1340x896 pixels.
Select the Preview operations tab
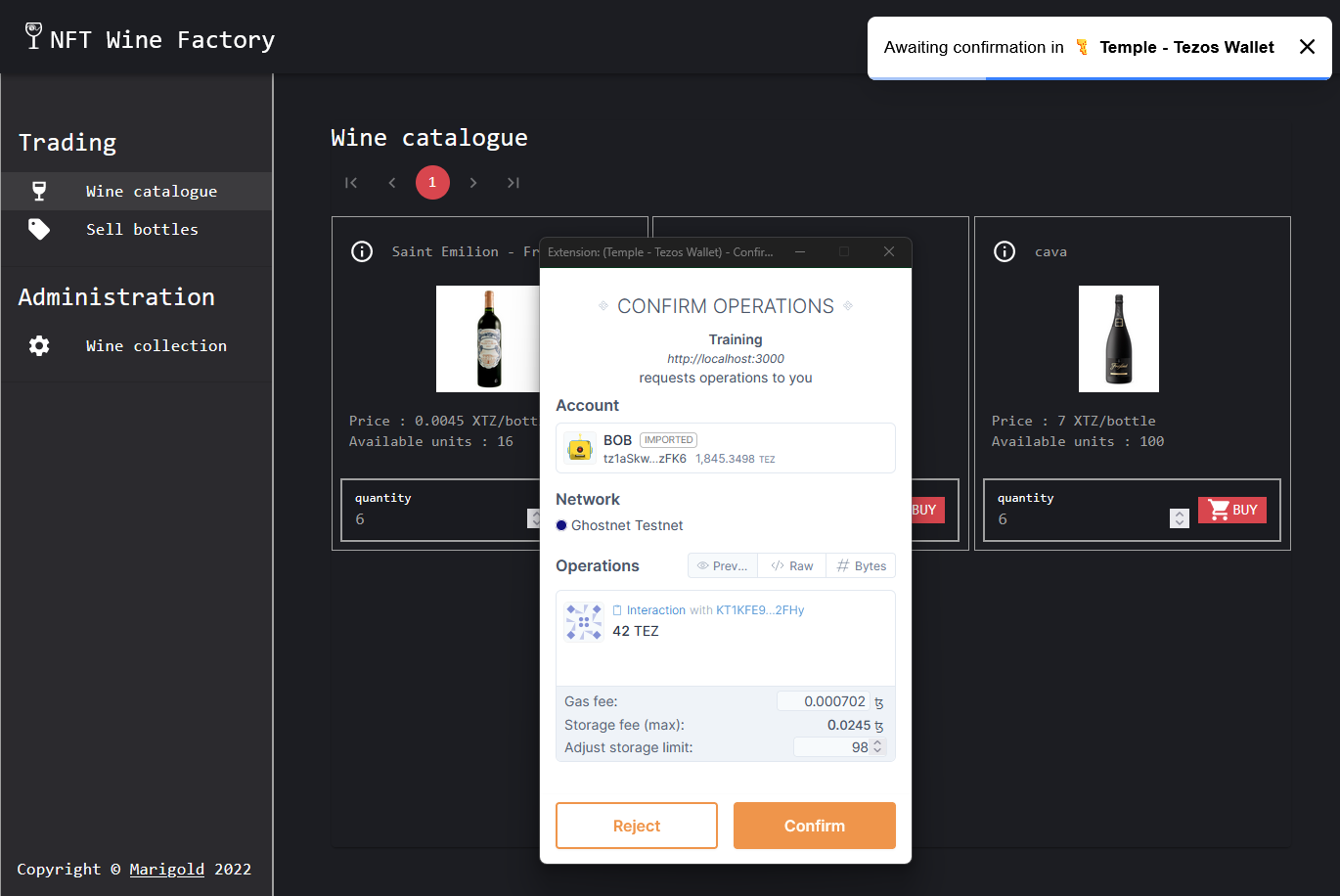tap(723, 566)
